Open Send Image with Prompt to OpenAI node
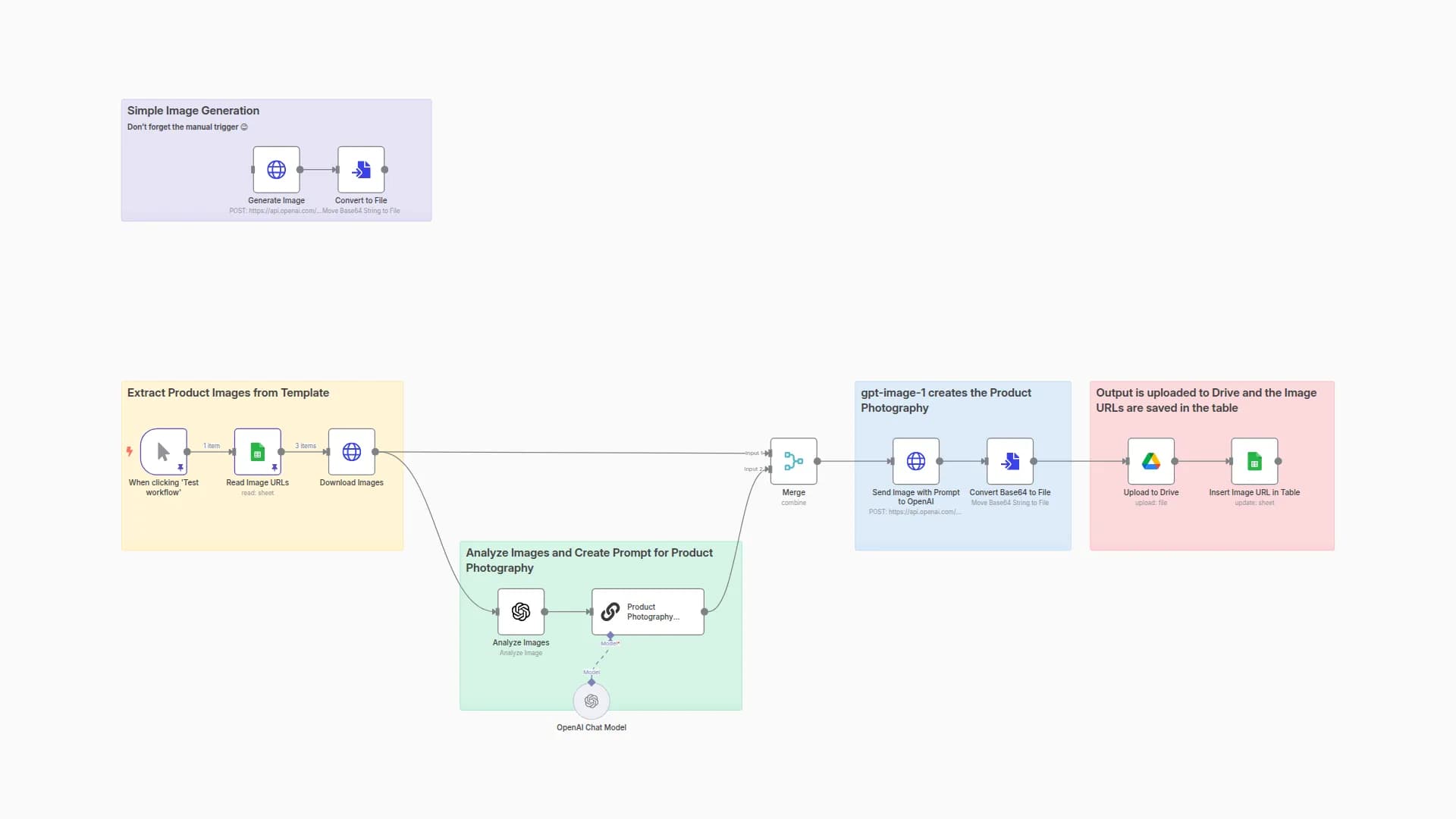This screenshot has width=1456, height=819. [x=916, y=461]
